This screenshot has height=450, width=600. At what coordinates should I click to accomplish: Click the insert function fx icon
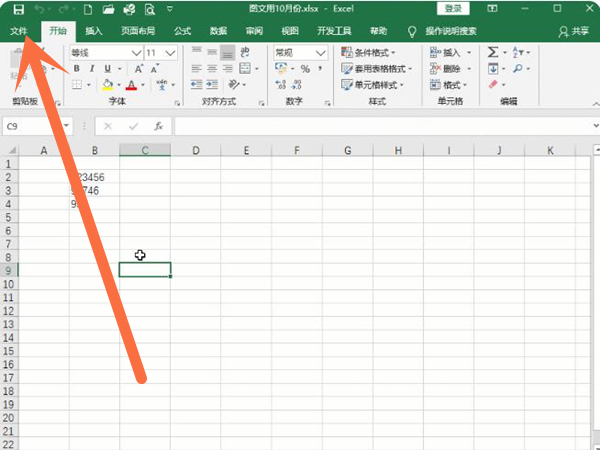(158, 126)
